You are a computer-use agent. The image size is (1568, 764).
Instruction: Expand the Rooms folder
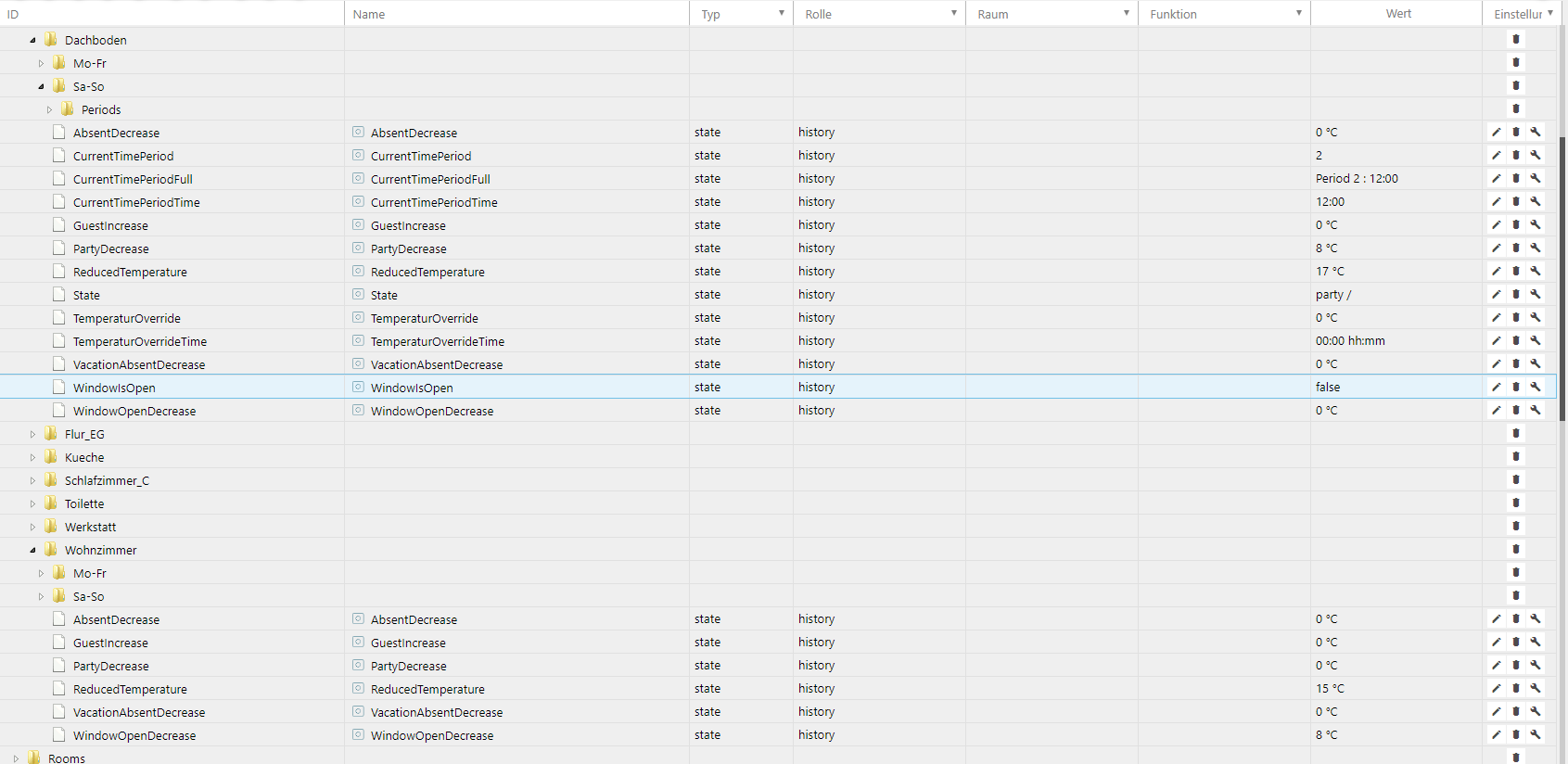[x=16, y=758]
